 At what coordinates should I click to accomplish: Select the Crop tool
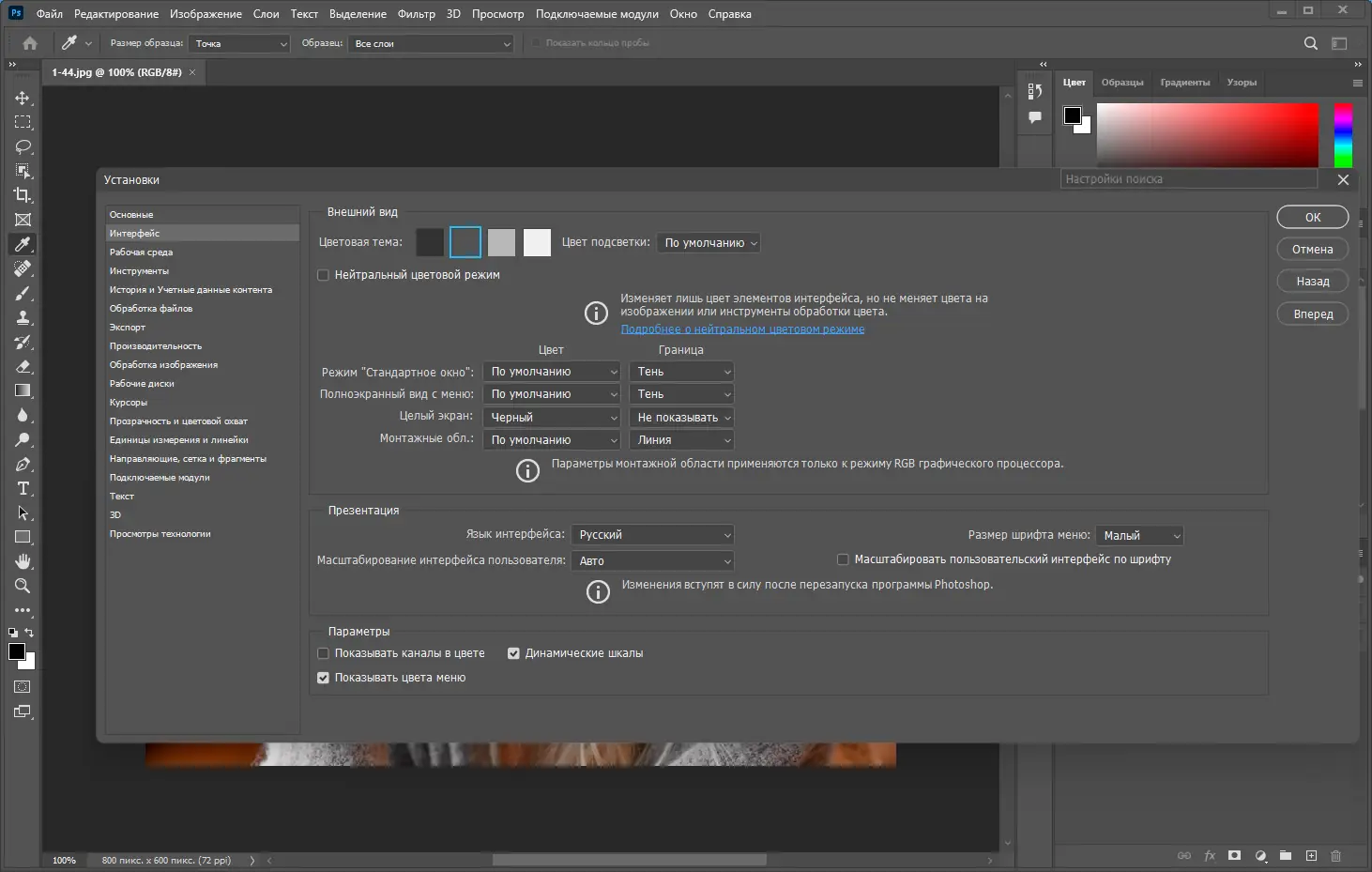(x=23, y=195)
